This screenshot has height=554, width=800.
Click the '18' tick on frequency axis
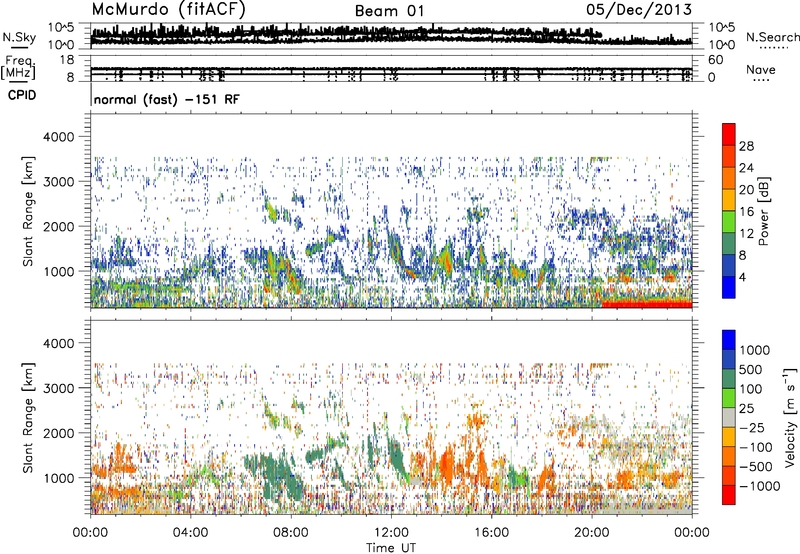pos(66,60)
